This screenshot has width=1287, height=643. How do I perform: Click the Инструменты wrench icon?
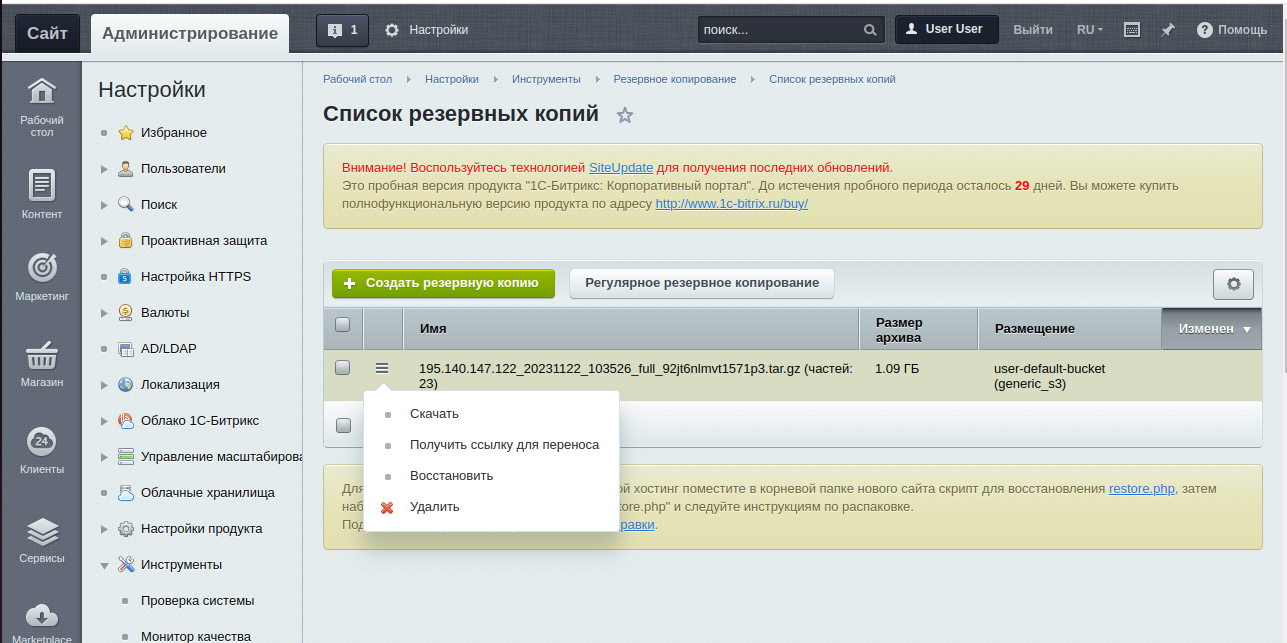click(x=125, y=565)
